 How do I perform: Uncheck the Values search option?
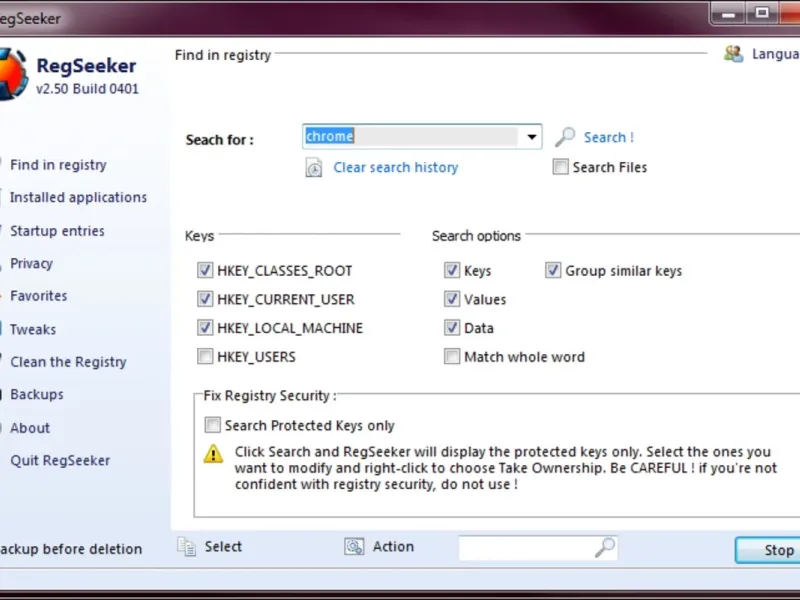click(452, 298)
